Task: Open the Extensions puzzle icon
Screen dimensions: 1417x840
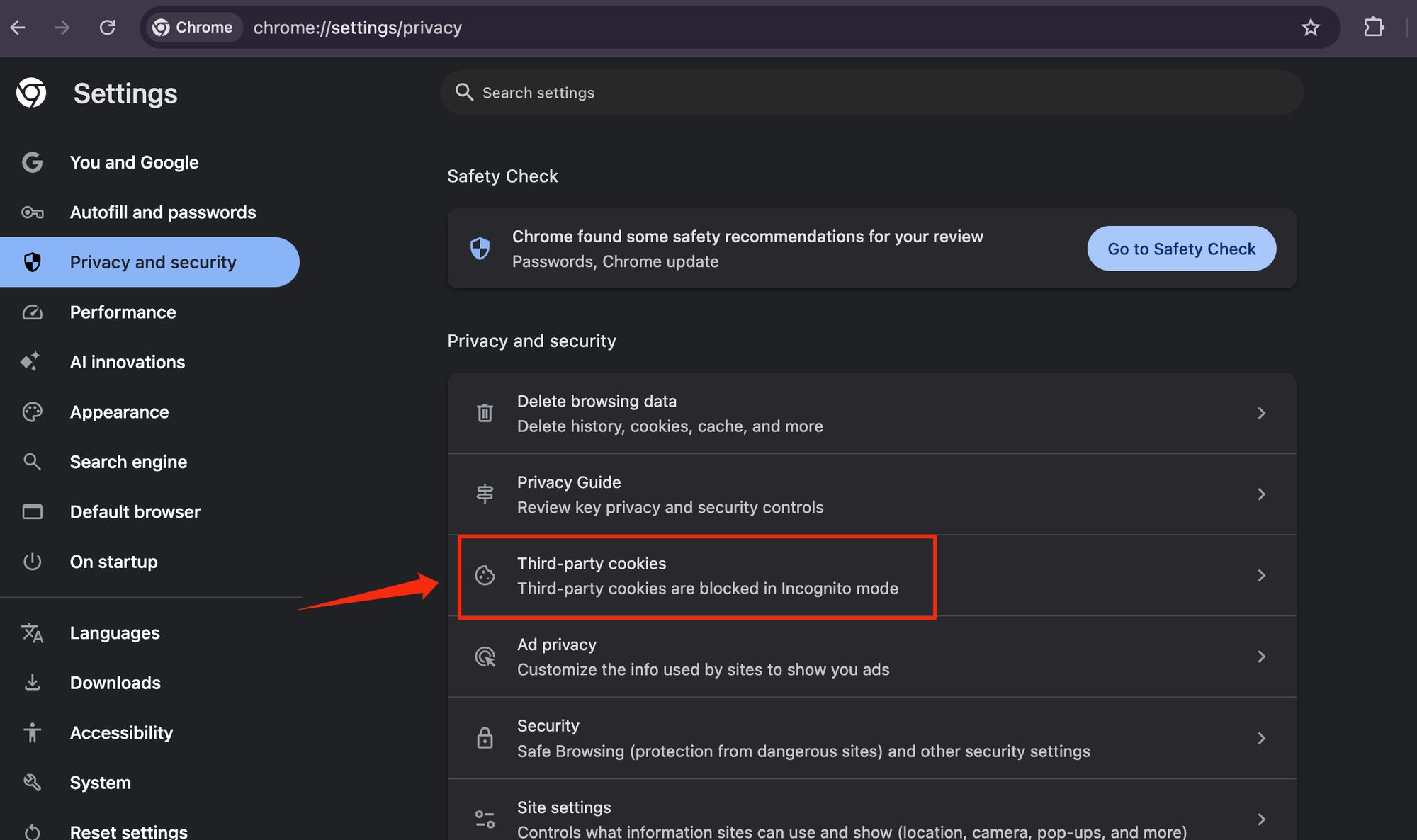Action: pyautogui.click(x=1373, y=28)
